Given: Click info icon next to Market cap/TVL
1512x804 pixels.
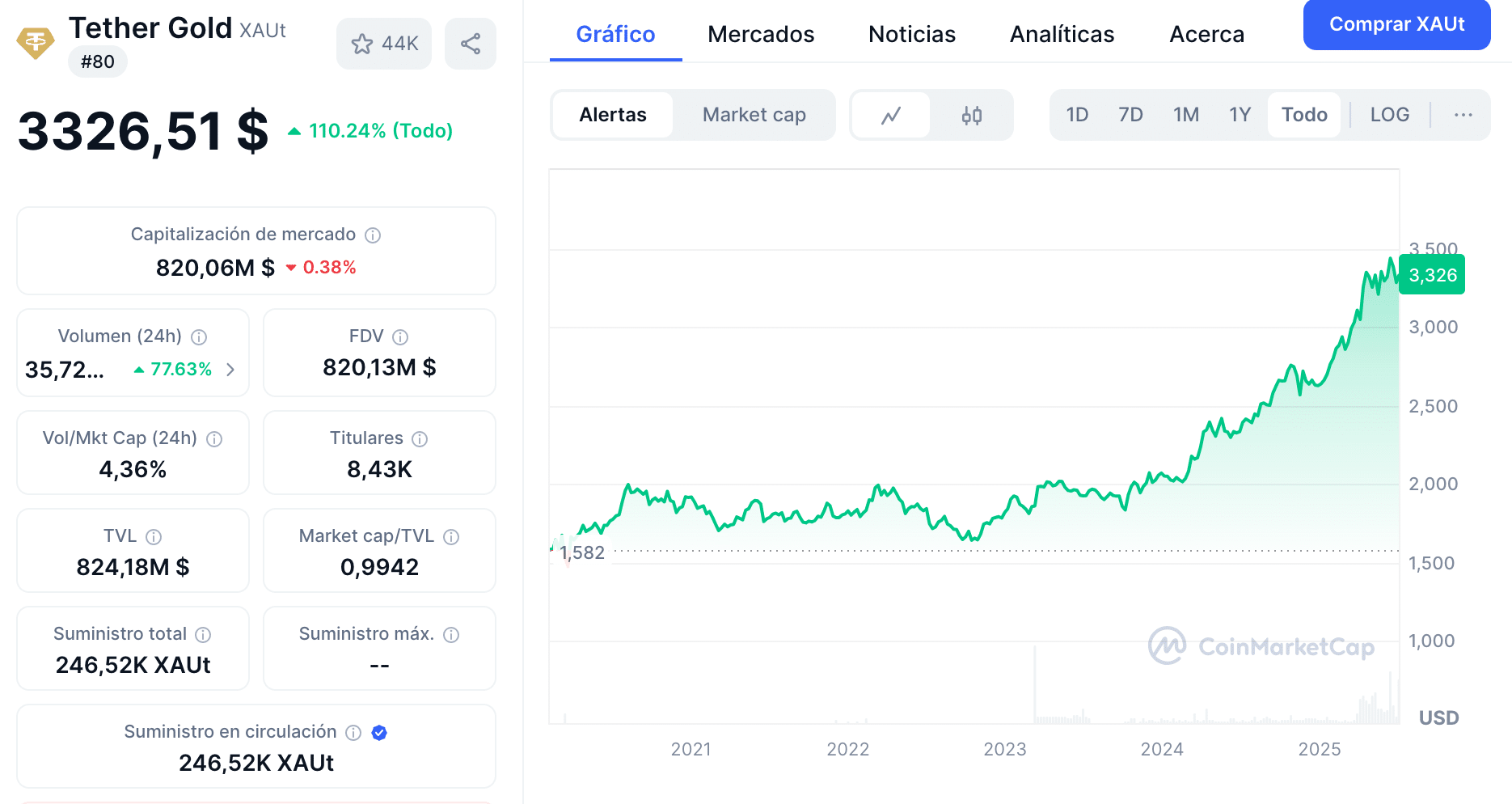Looking at the screenshot, I should [x=451, y=537].
